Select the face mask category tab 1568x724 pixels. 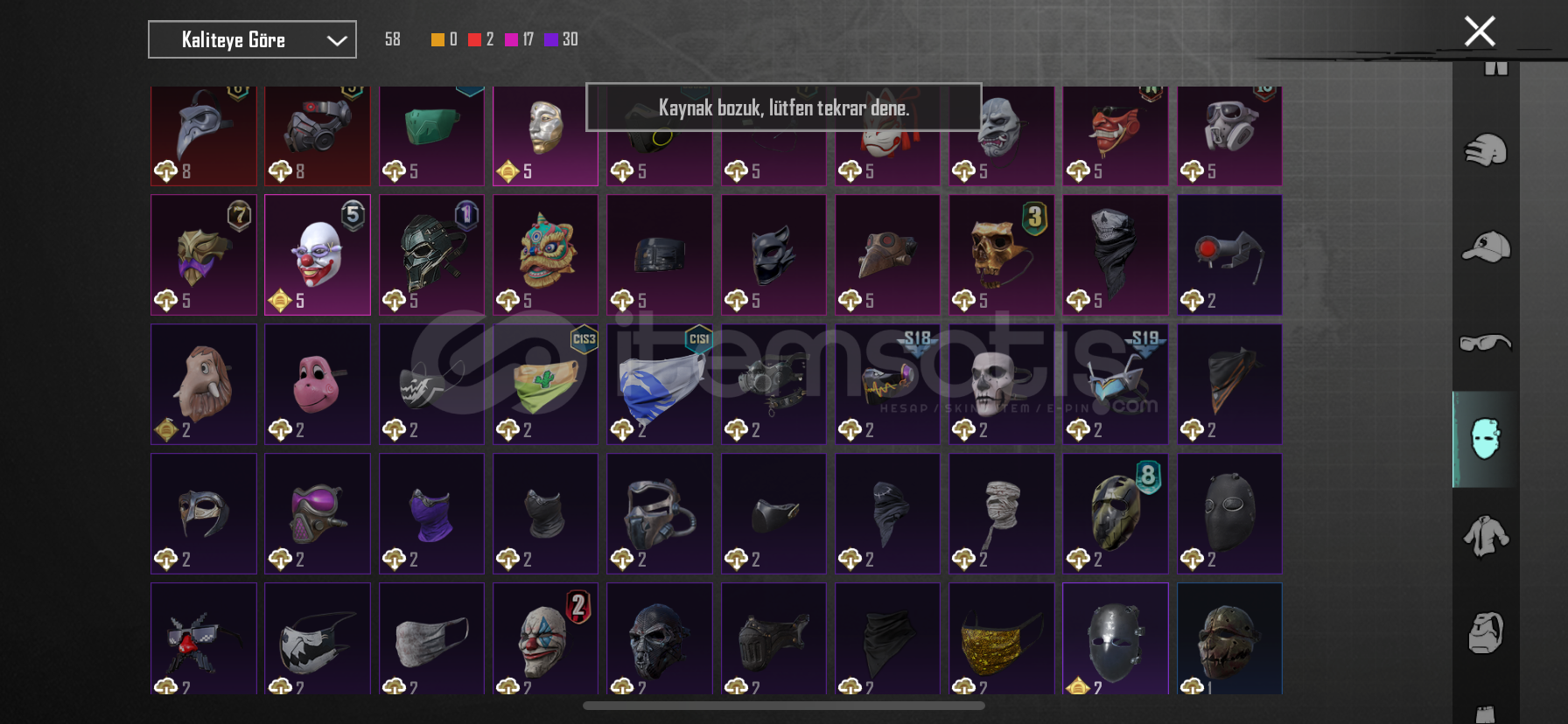[x=1486, y=438]
